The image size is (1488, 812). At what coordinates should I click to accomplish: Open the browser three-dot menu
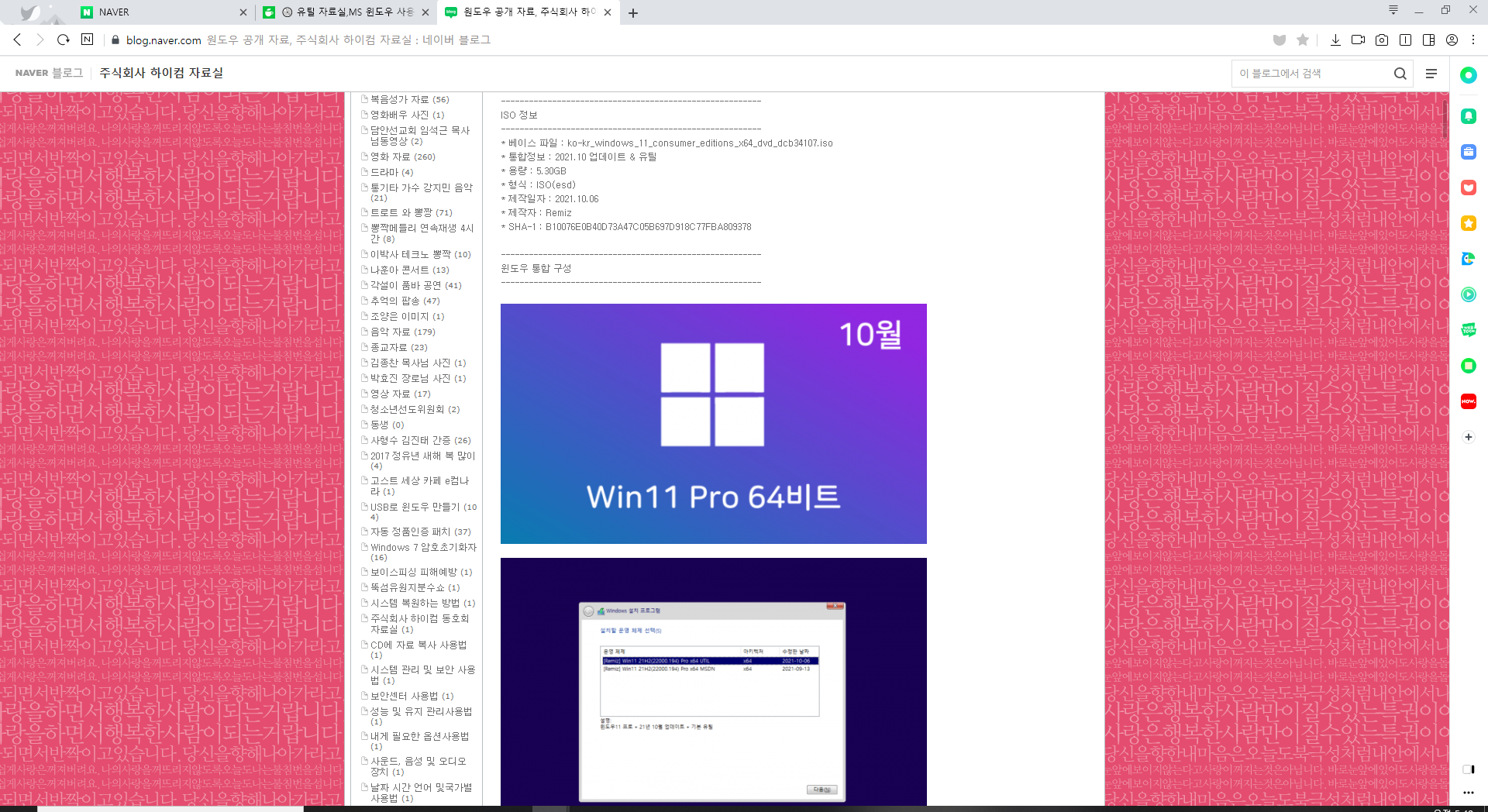(1473, 40)
